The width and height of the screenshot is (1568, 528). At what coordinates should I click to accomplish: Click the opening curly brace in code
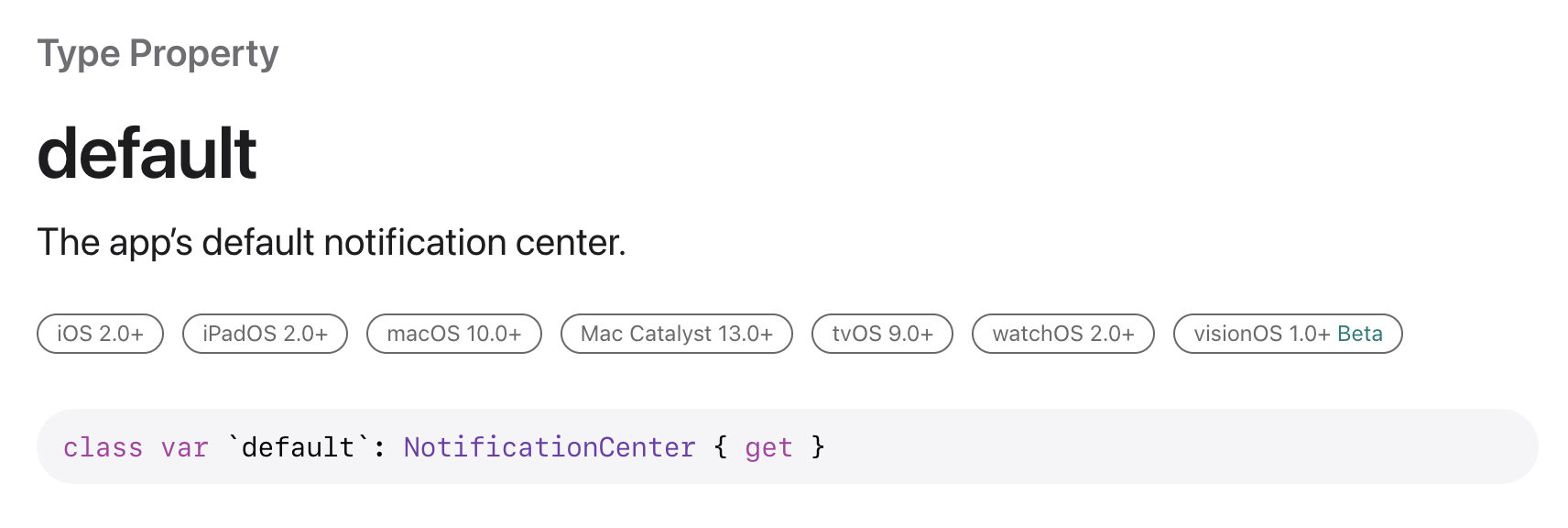click(x=721, y=447)
